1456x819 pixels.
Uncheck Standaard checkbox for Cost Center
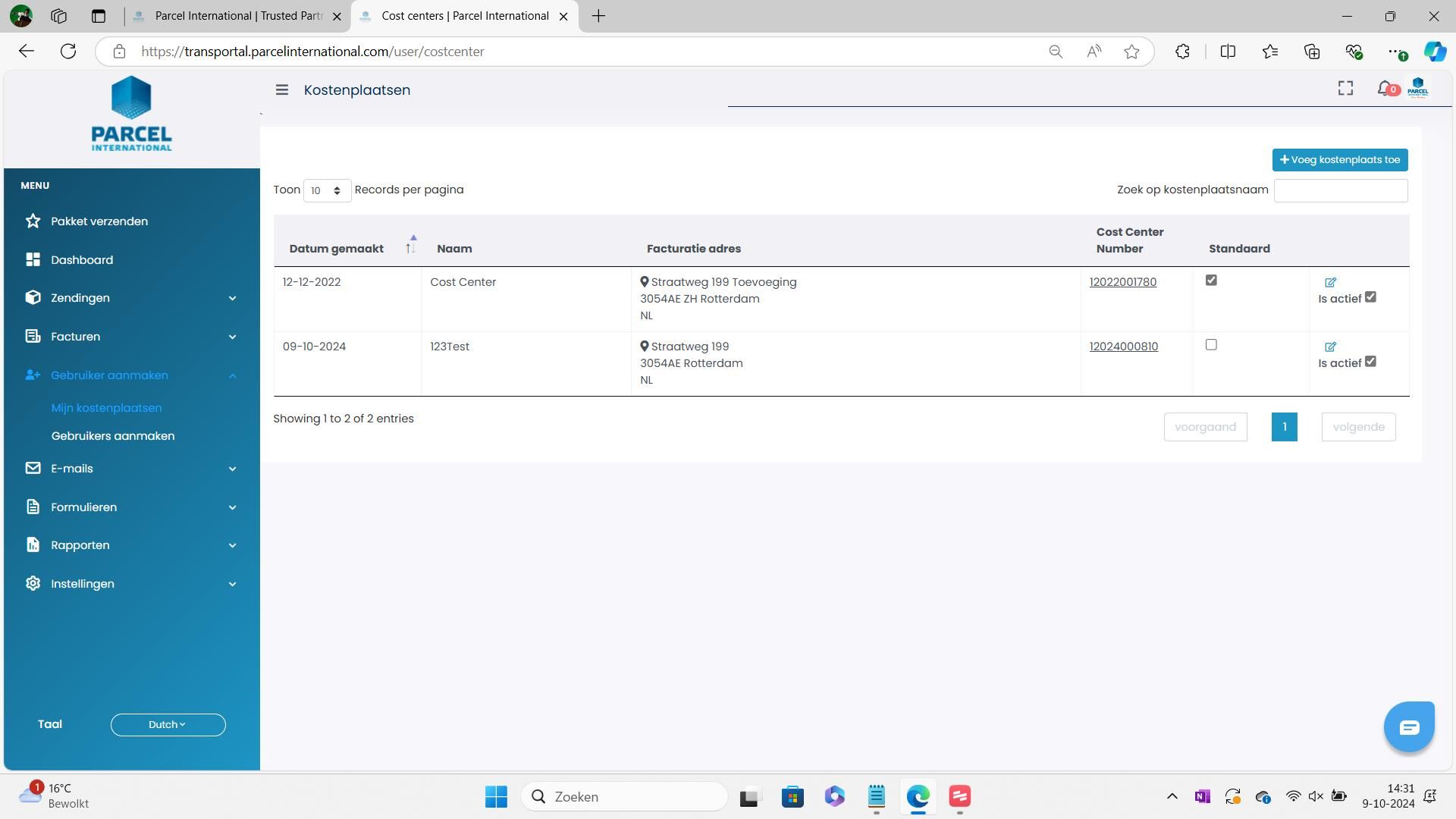1211,281
